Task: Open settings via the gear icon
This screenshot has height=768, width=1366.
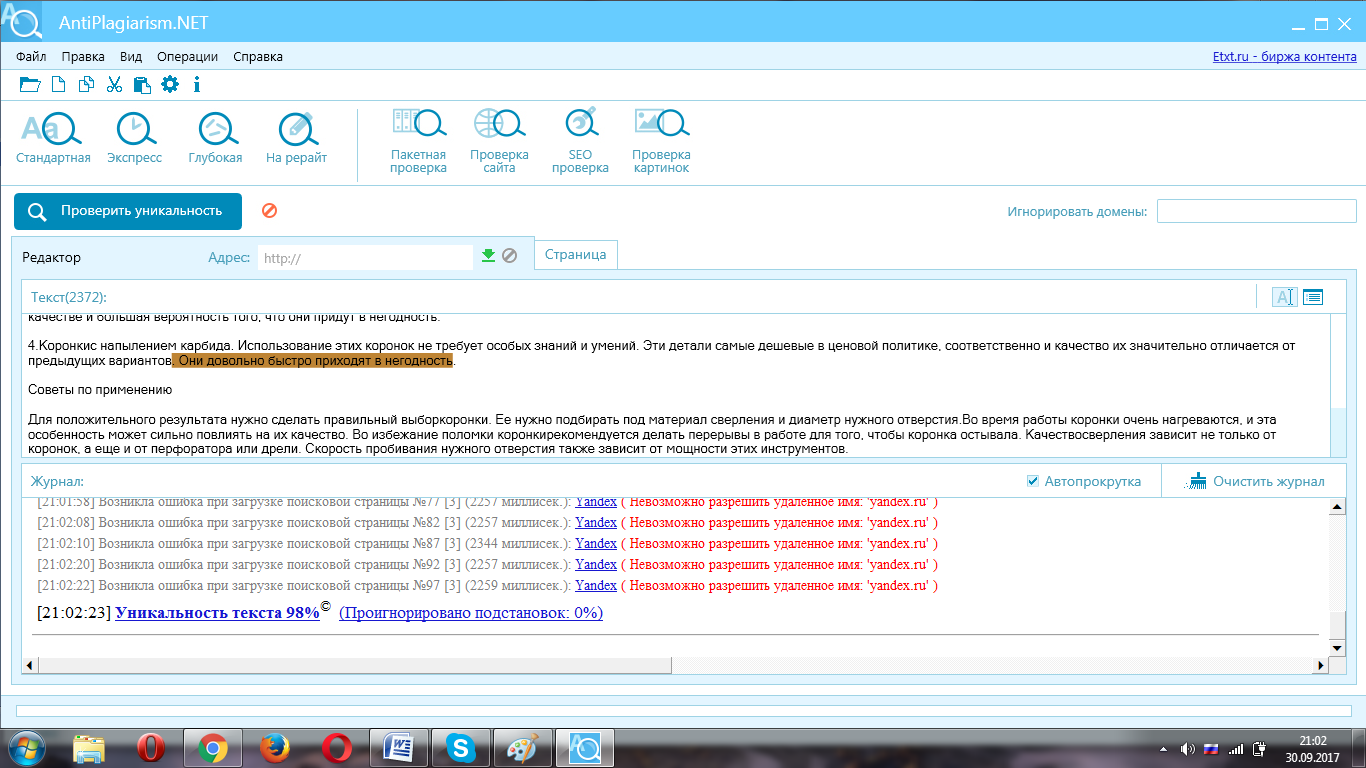Action: (170, 84)
